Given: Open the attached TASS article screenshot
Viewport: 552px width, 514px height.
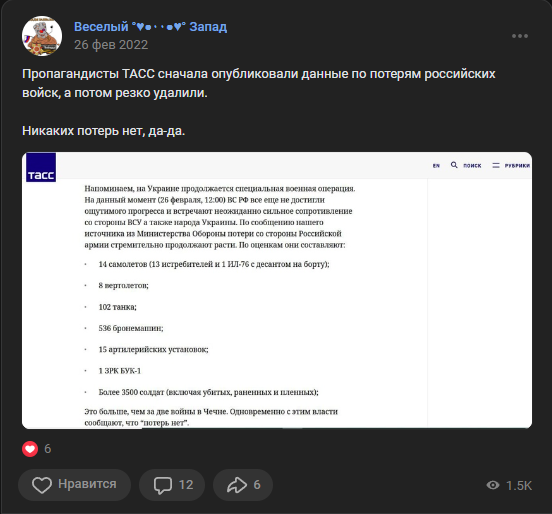Looking at the screenshot, I should coord(277,290).
